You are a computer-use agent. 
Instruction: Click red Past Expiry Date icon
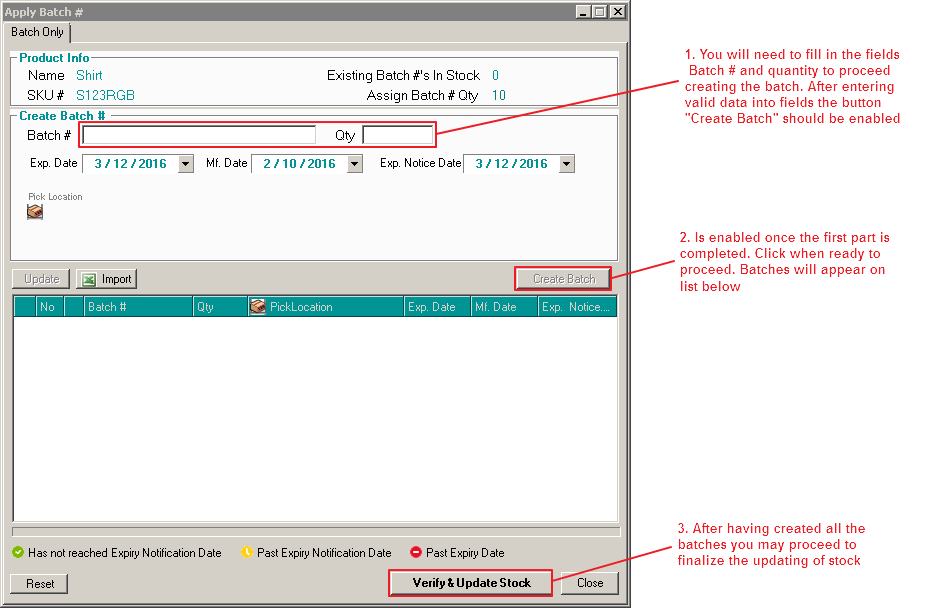click(415, 552)
